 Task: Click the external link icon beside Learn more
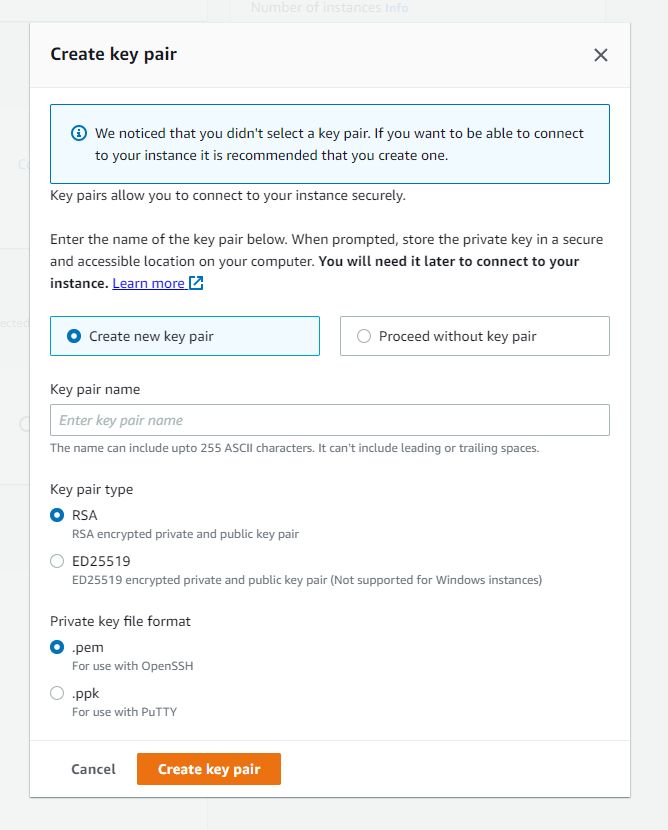(196, 283)
